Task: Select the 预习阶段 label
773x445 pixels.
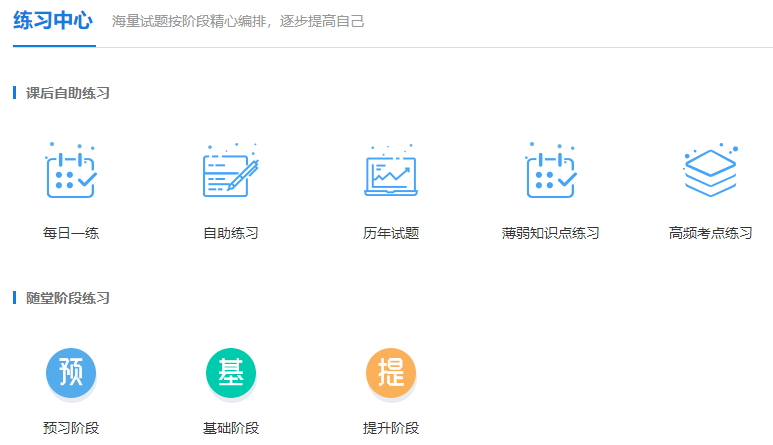Action: click(71, 428)
